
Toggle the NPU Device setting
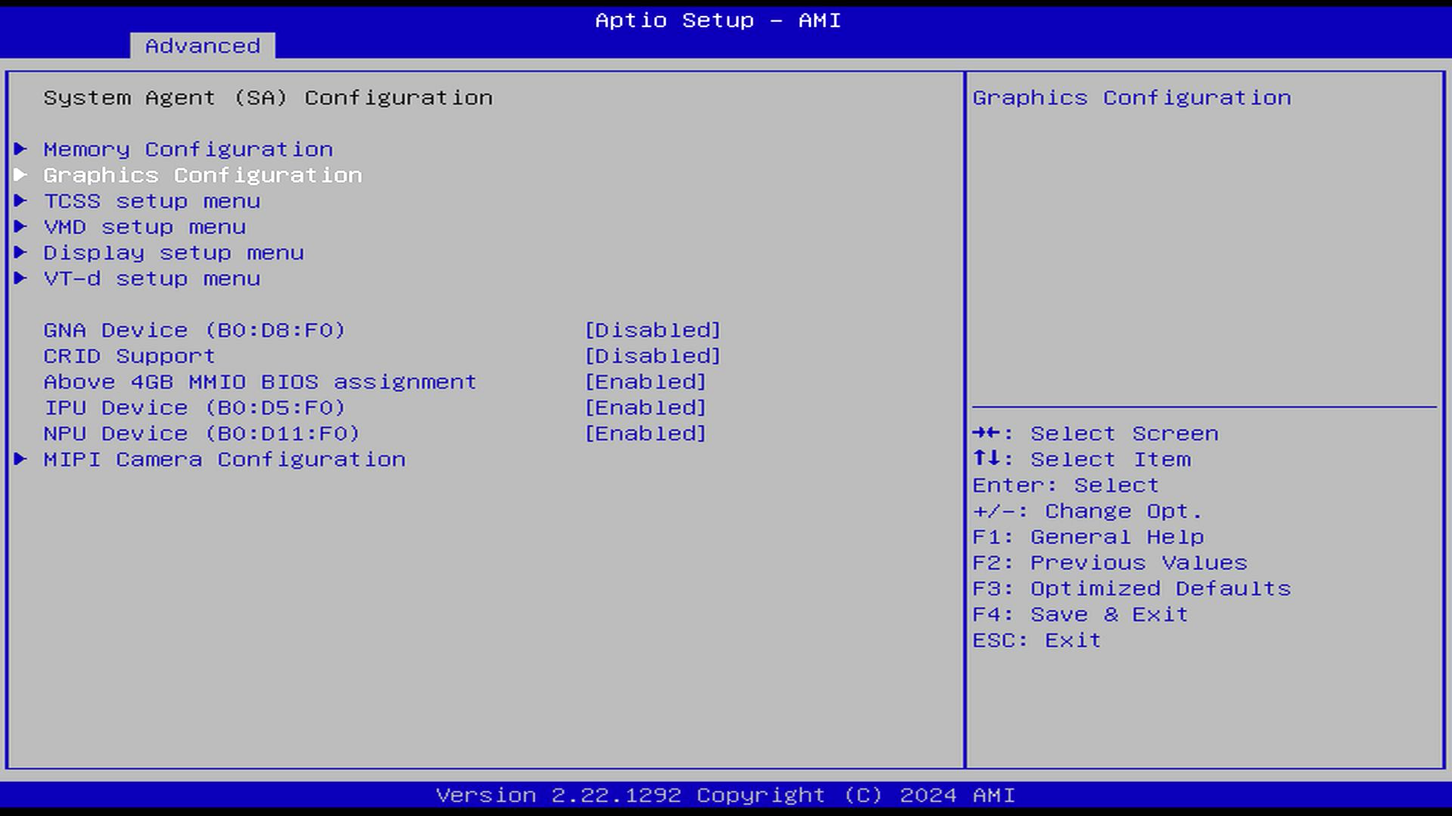tap(646, 433)
